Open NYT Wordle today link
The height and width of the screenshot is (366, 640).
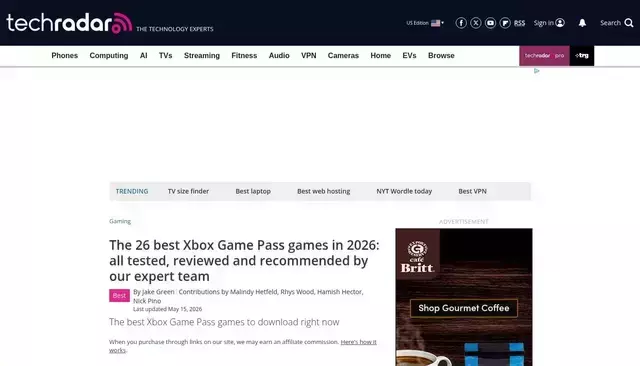(x=404, y=191)
